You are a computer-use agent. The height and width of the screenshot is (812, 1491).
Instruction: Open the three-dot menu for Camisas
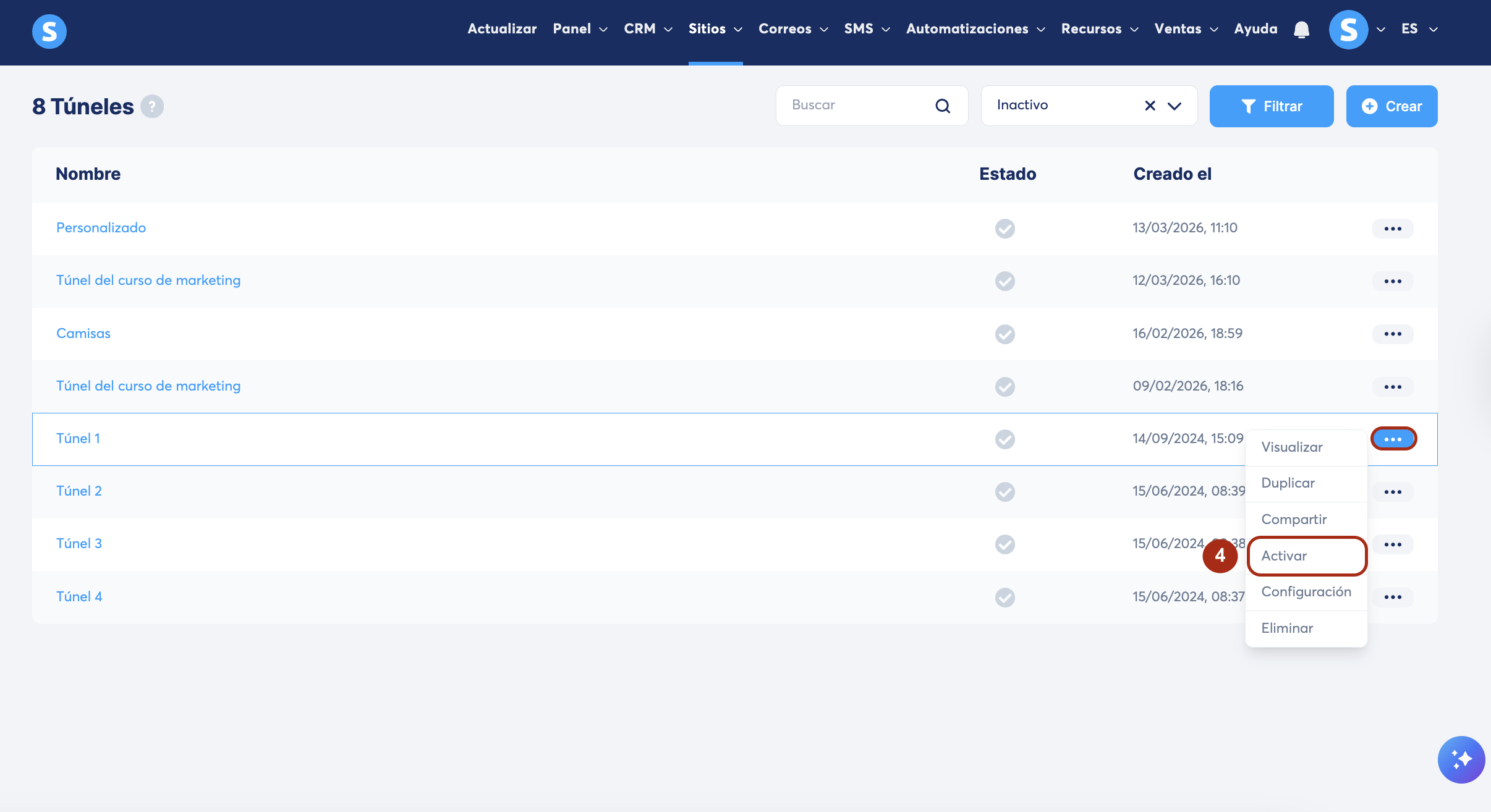tap(1392, 334)
